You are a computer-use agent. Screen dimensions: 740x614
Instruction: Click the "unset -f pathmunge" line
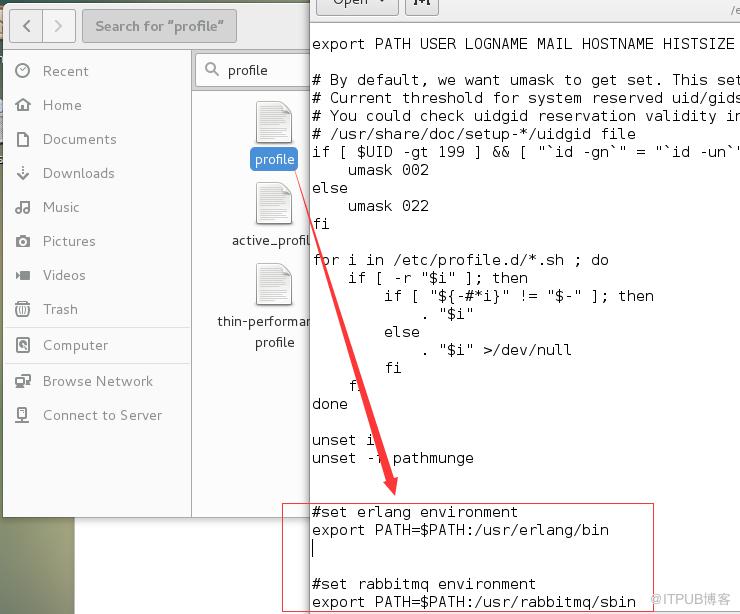(x=393, y=458)
